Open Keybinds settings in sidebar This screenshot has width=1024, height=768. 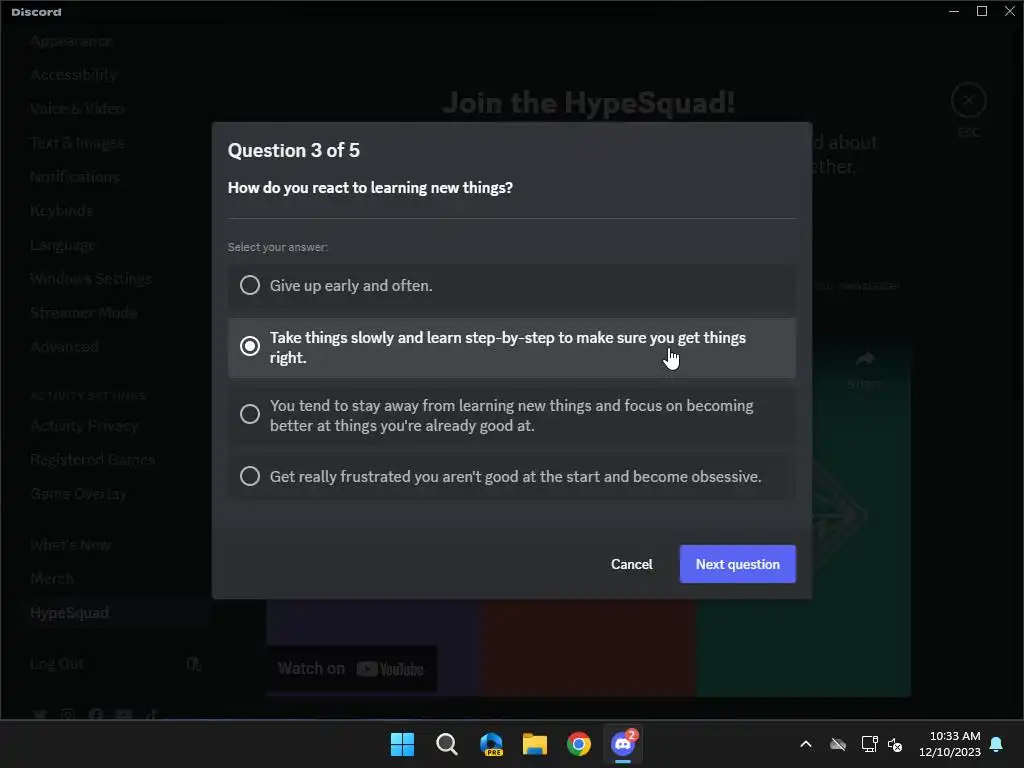61,211
